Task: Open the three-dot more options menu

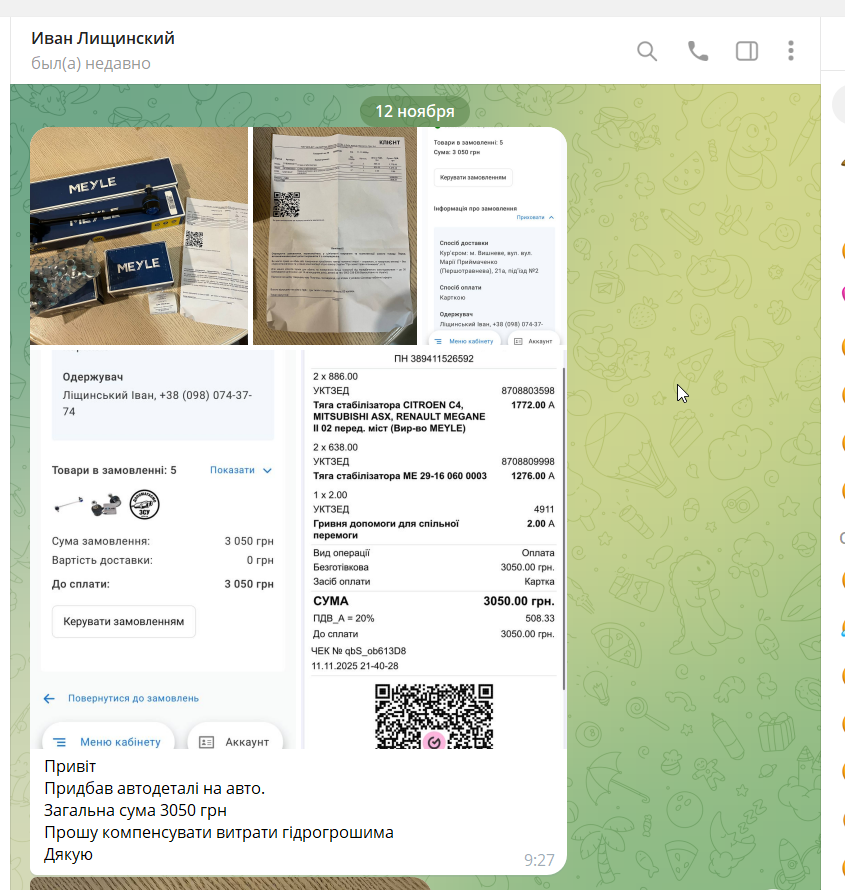Action: tap(791, 51)
